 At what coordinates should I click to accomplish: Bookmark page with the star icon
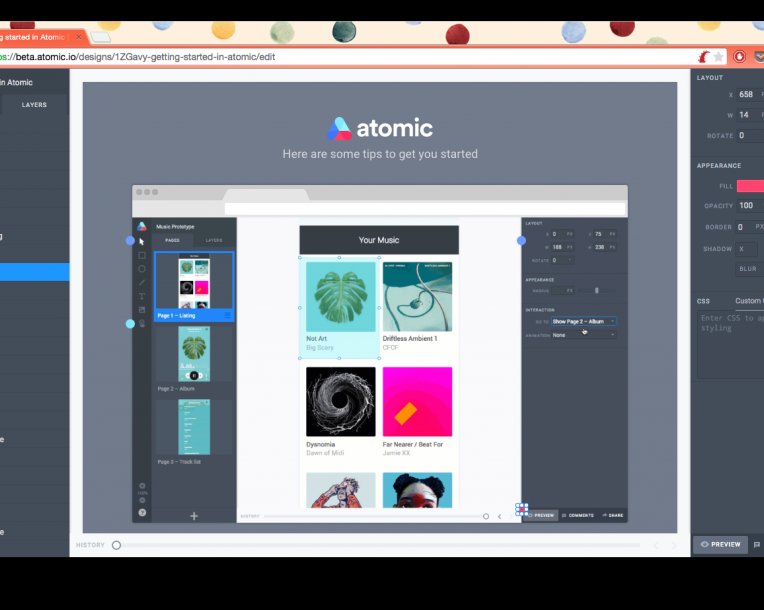pos(718,57)
